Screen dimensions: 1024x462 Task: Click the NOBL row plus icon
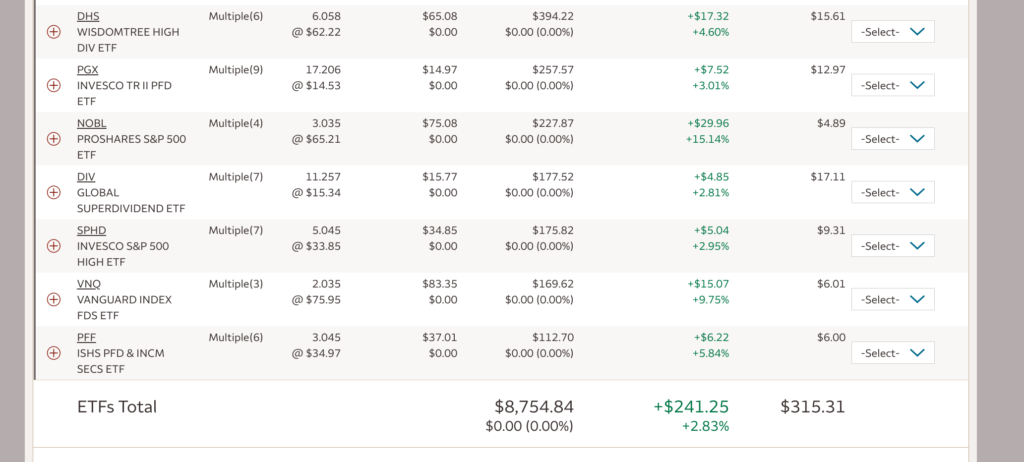coord(54,139)
